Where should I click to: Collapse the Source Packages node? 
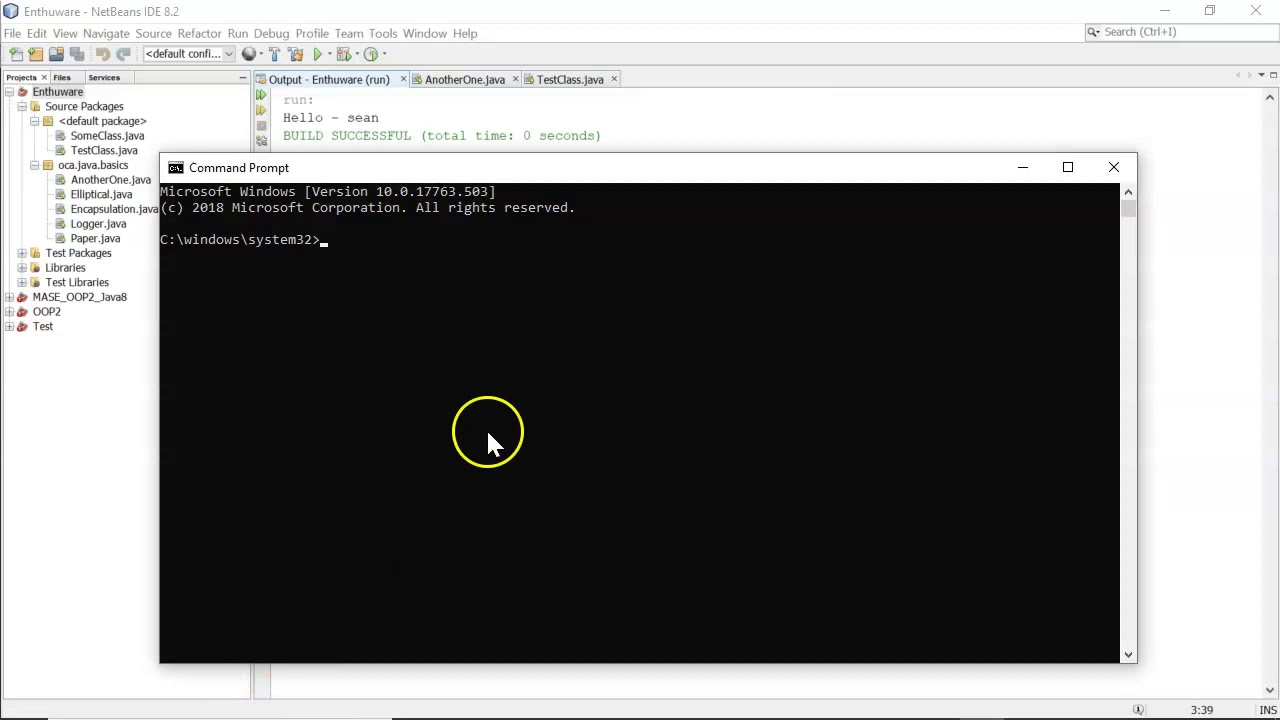[21, 106]
